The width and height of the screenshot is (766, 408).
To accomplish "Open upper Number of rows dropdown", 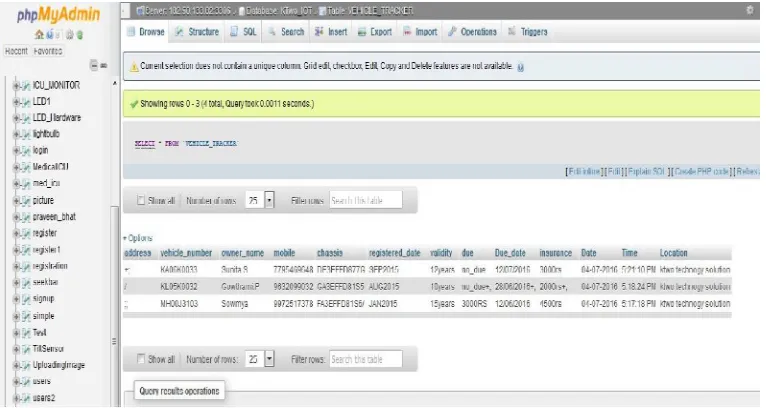I will pos(259,200).
